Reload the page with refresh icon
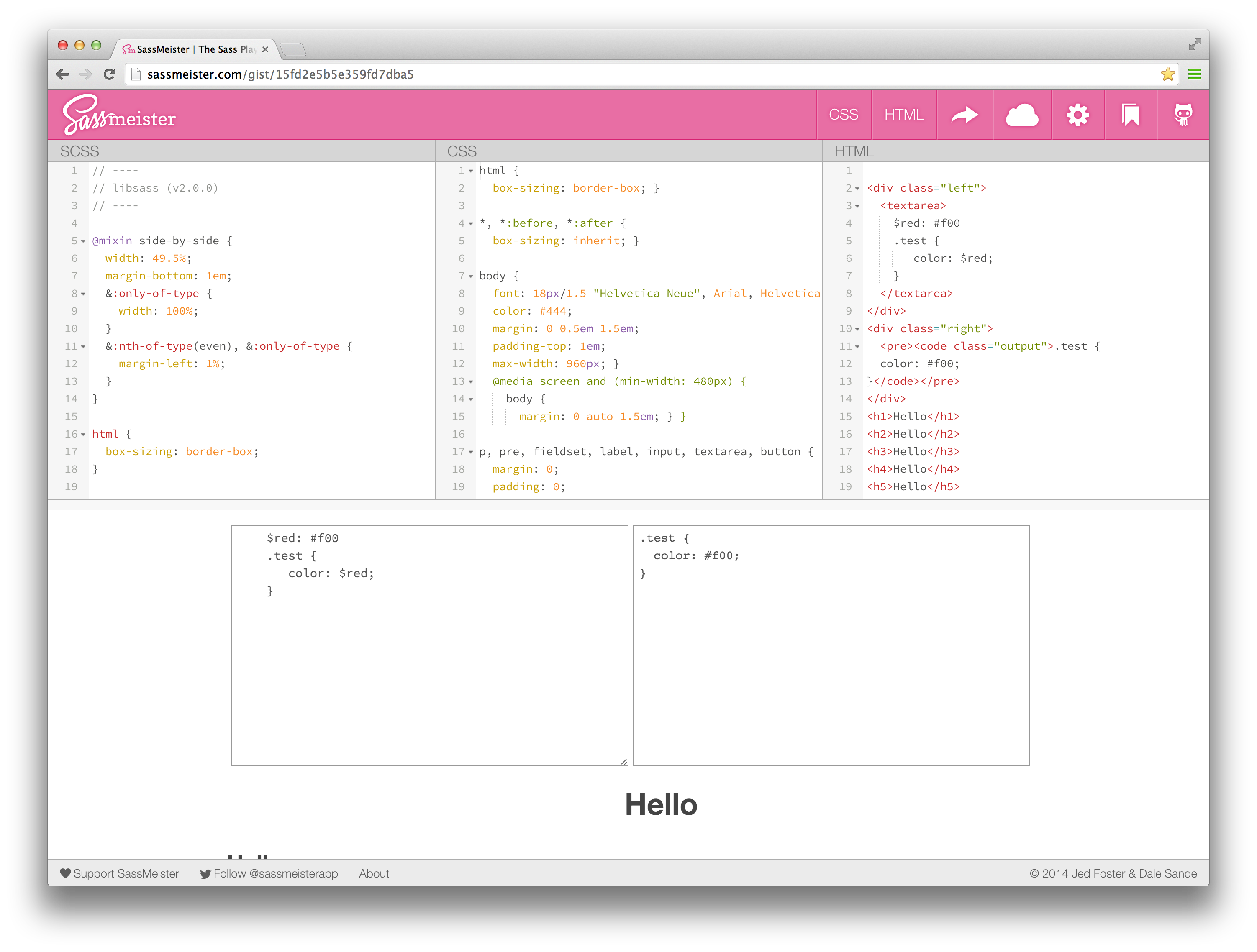The image size is (1257, 952). (x=110, y=74)
